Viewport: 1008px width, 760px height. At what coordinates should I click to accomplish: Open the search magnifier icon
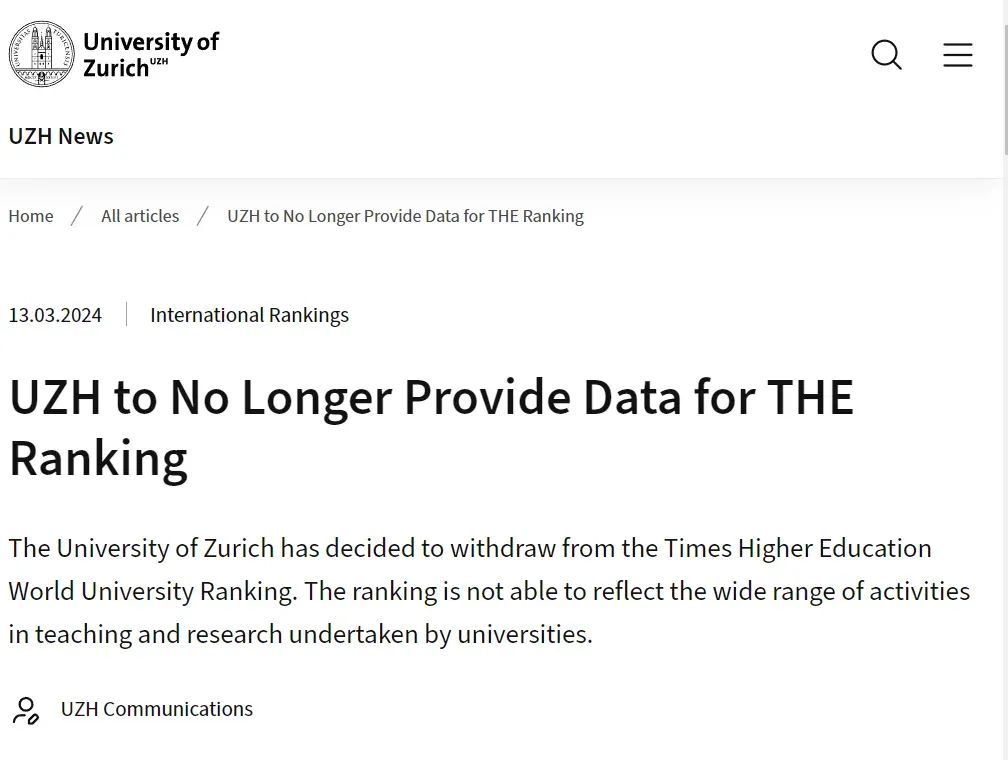point(886,55)
